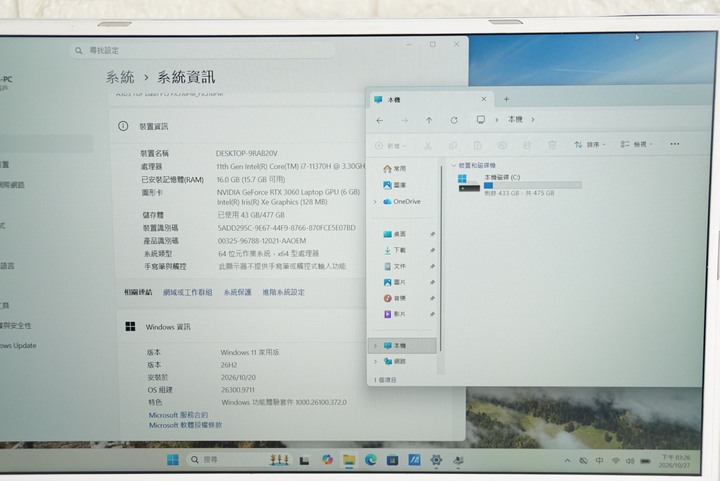Viewport: 720px width, 481px height.
Task: Expand 本機 node in navigation pane
Action: click(376, 346)
